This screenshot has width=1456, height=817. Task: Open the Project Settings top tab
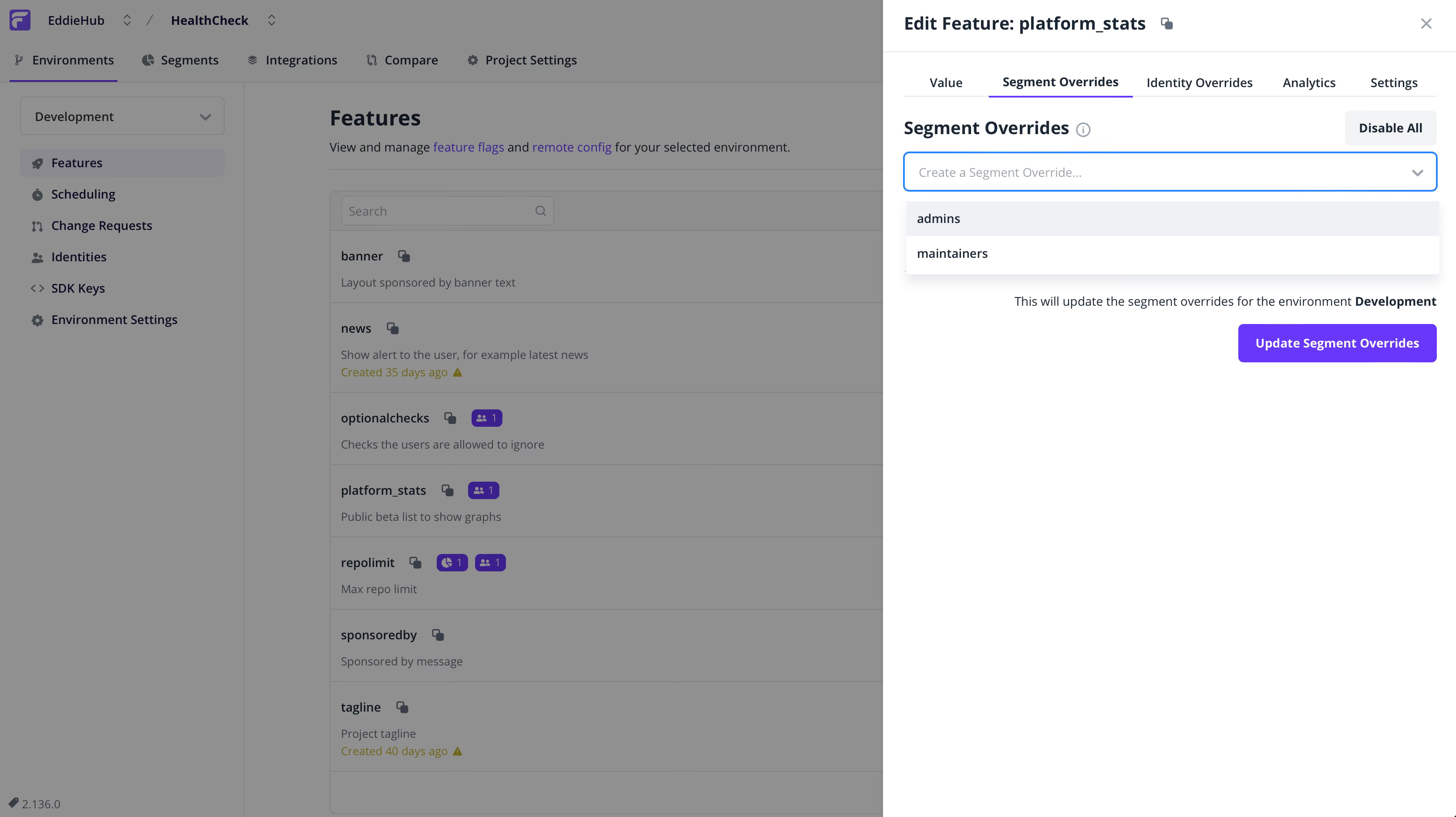[x=522, y=60]
